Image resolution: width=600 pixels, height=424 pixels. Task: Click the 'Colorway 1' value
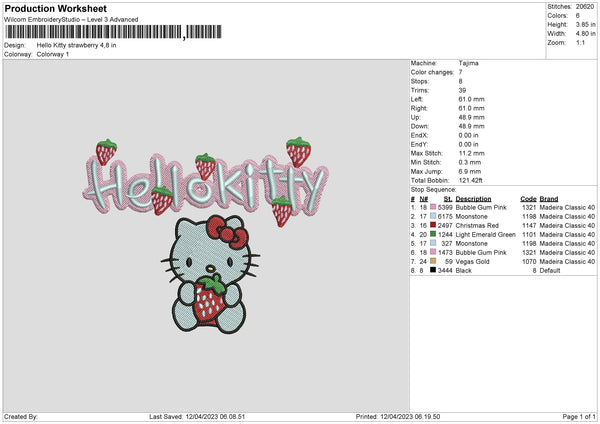pos(53,54)
